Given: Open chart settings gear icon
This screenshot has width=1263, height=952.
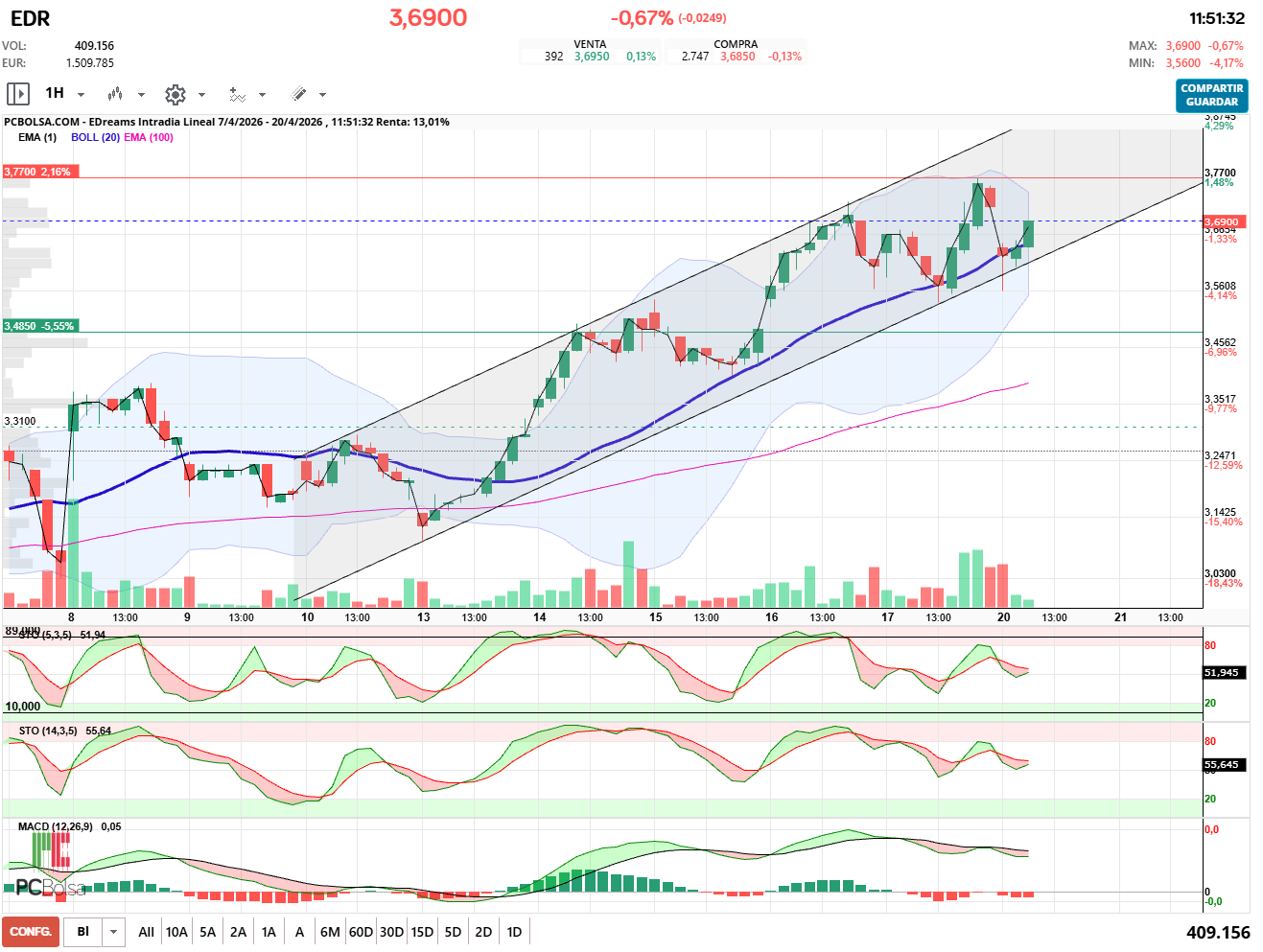Looking at the screenshot, I should point(175,94).
